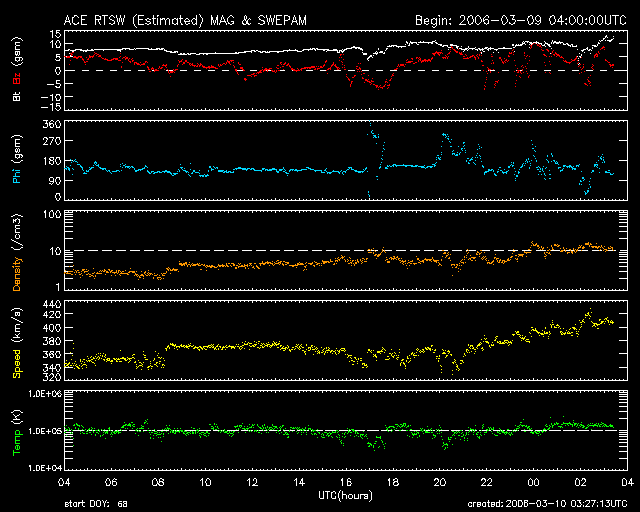Click the '00' hour tick label

(x=533, y=482)
